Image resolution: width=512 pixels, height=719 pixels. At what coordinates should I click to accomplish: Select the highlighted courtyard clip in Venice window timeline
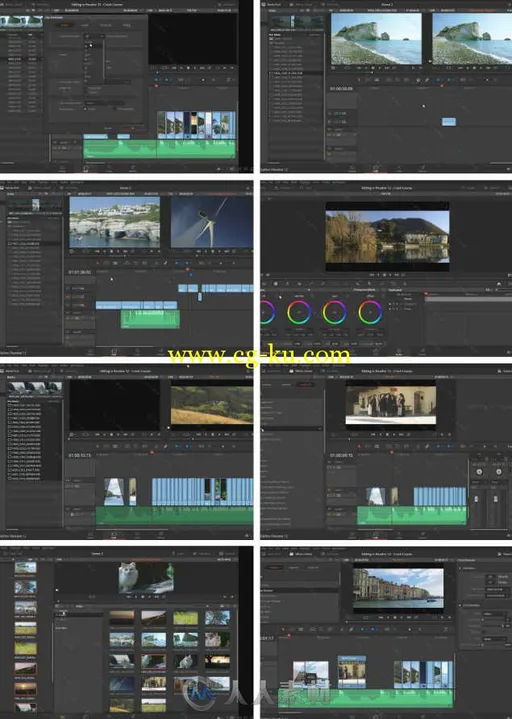pyautogui.click(x=352, y=672)
